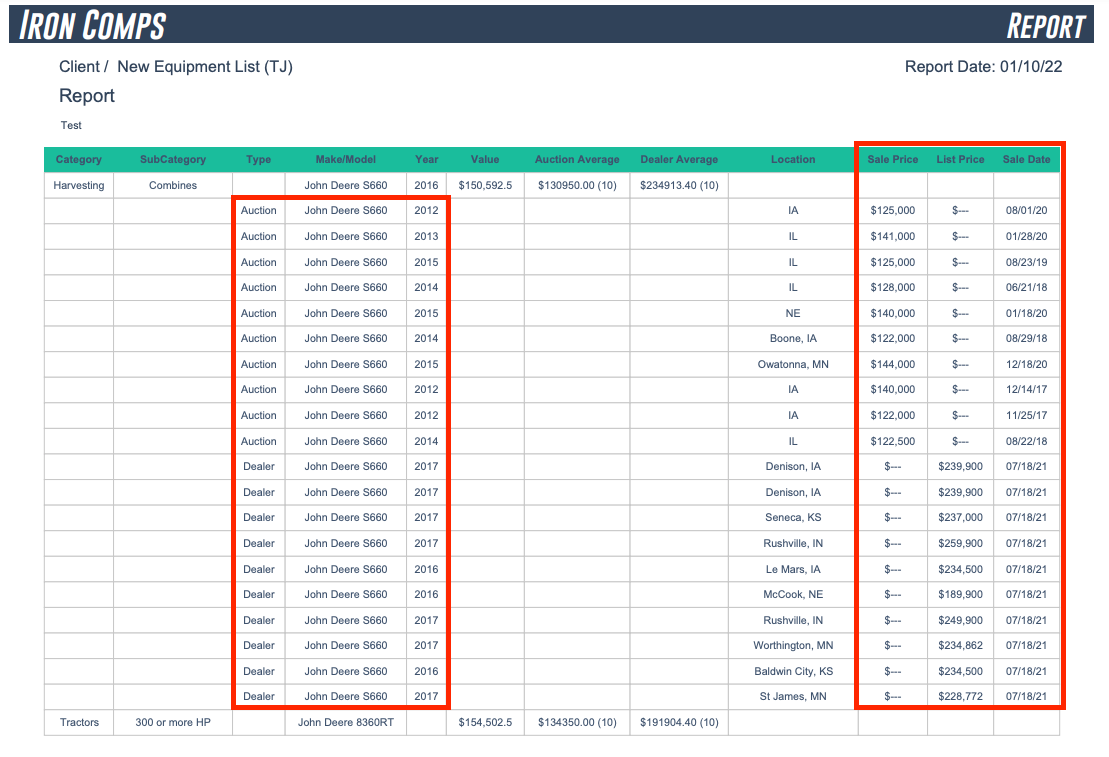Viewport: 1109px width, 757px height.
Task: Click the sale date 06/21/18
Action: point(1026,287)
